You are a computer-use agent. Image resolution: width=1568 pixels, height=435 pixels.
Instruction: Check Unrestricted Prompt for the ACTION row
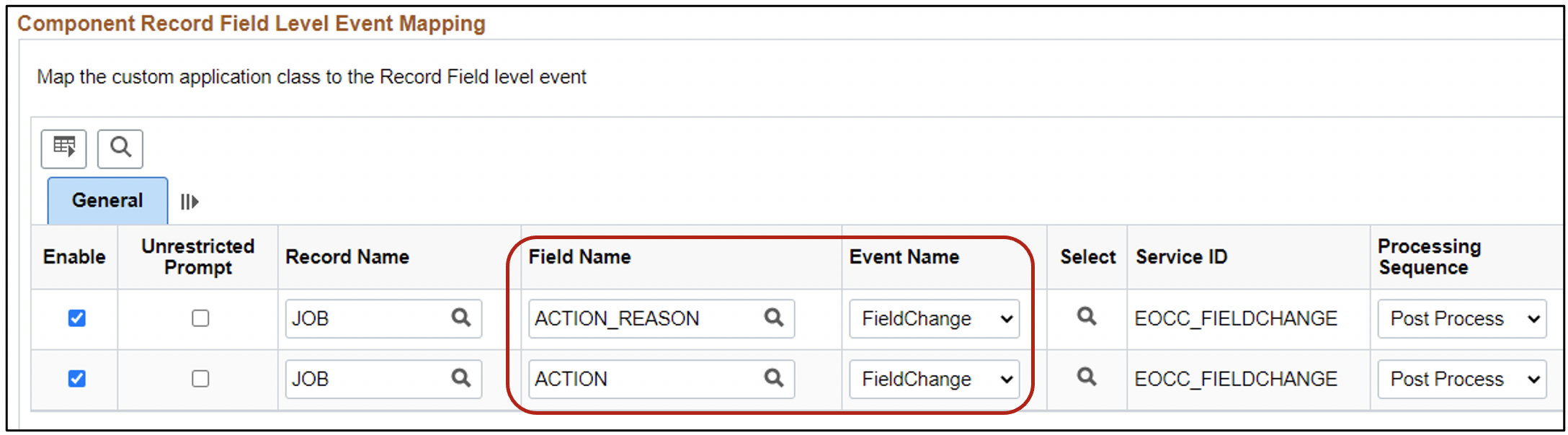[201, 379]
